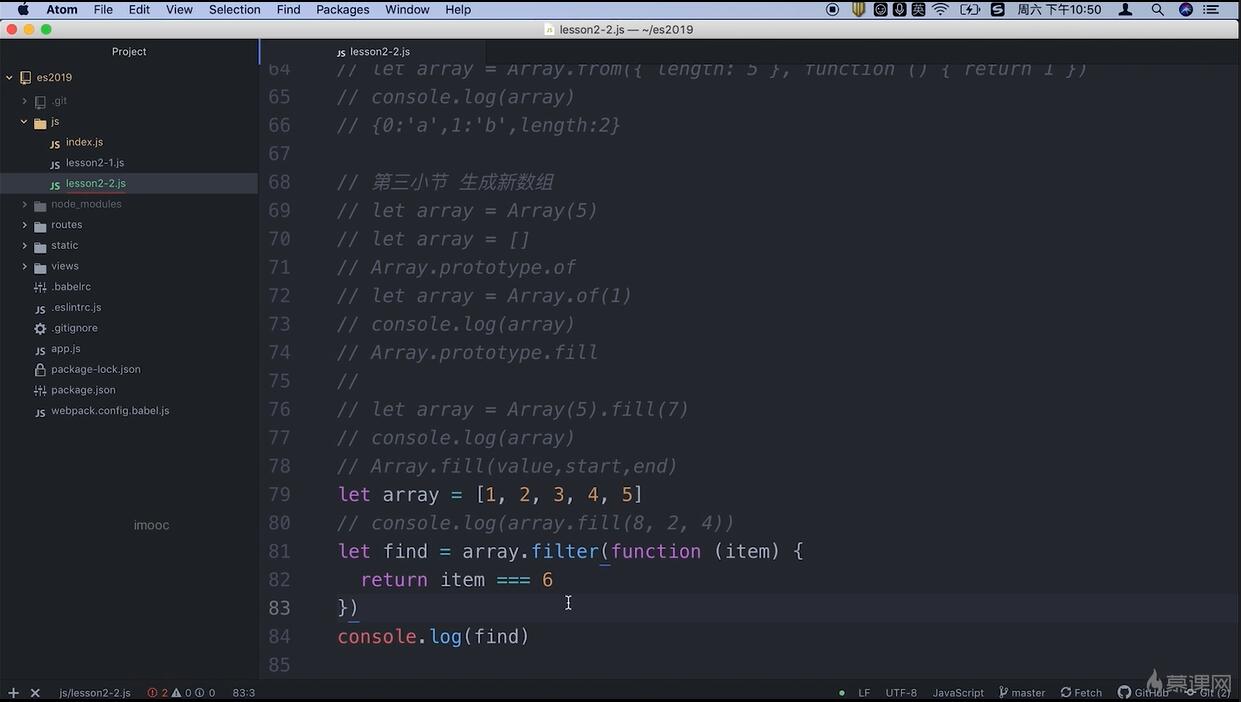Click the X icon in status bar

click(x=35, y=693)
